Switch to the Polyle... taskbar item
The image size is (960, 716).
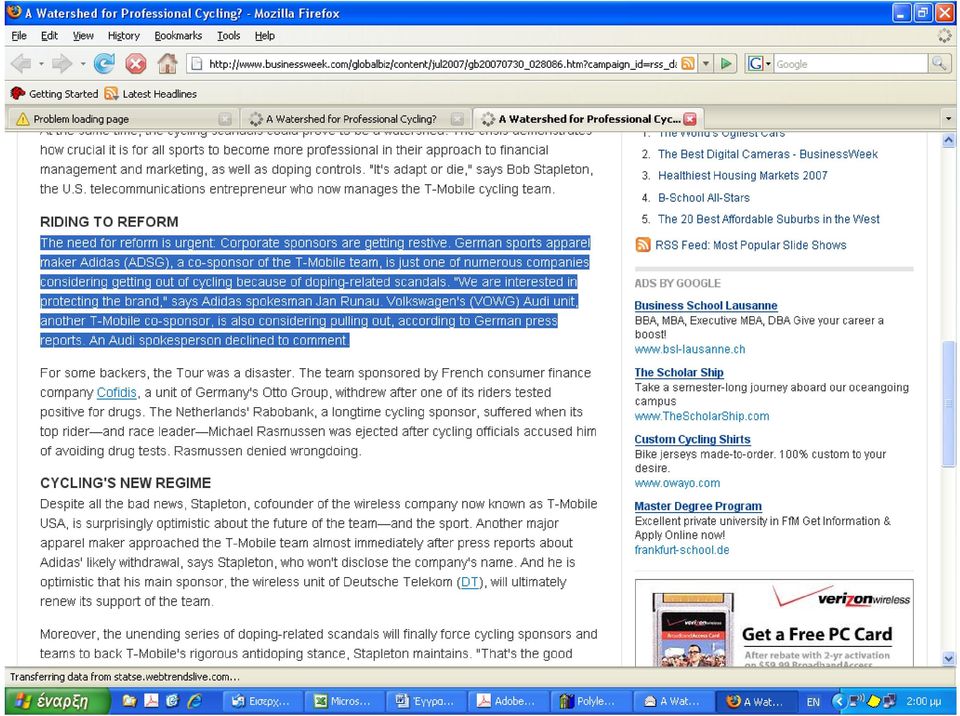589,701
